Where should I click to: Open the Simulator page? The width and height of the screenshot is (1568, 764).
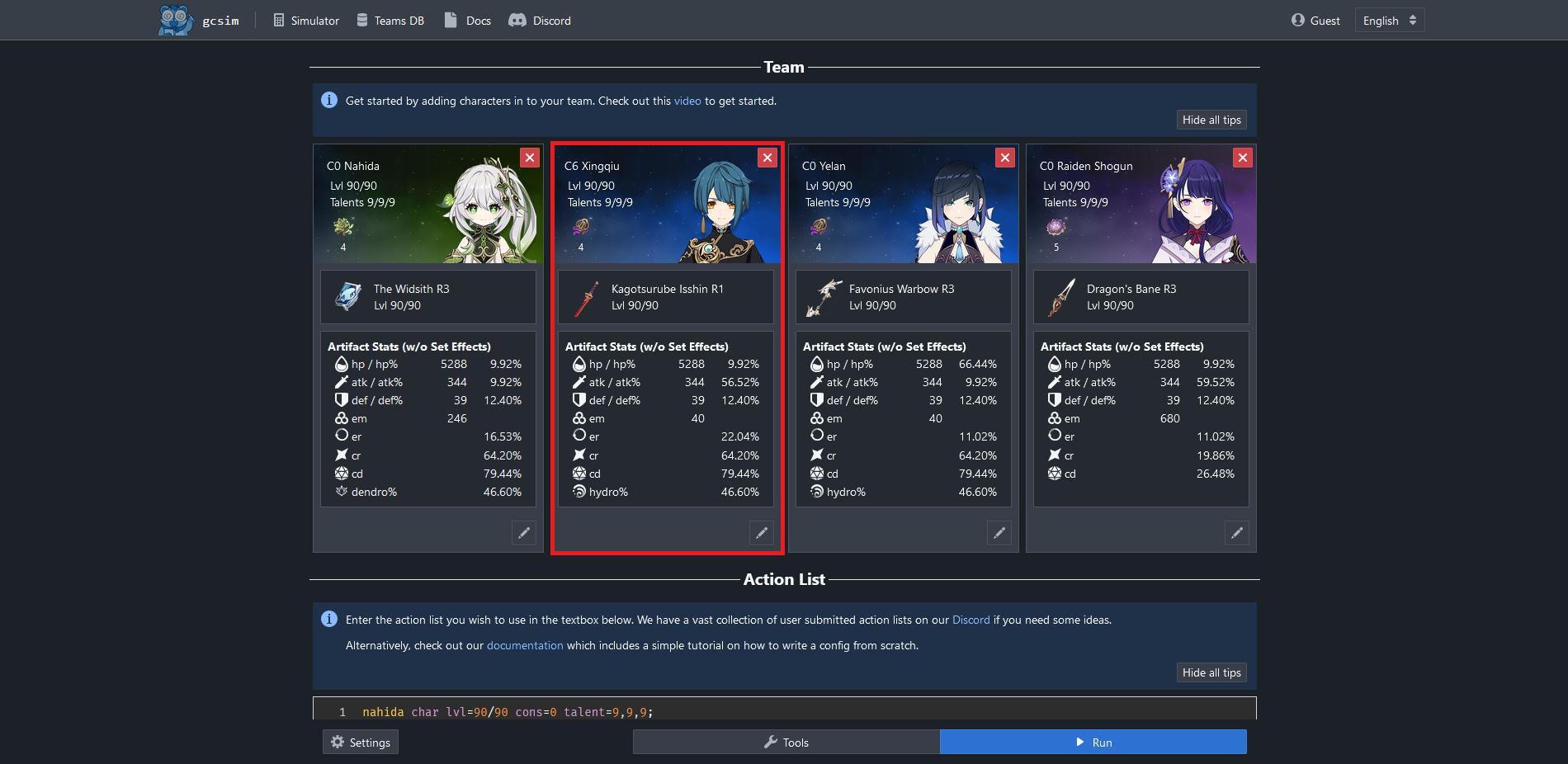pos(306,21)
